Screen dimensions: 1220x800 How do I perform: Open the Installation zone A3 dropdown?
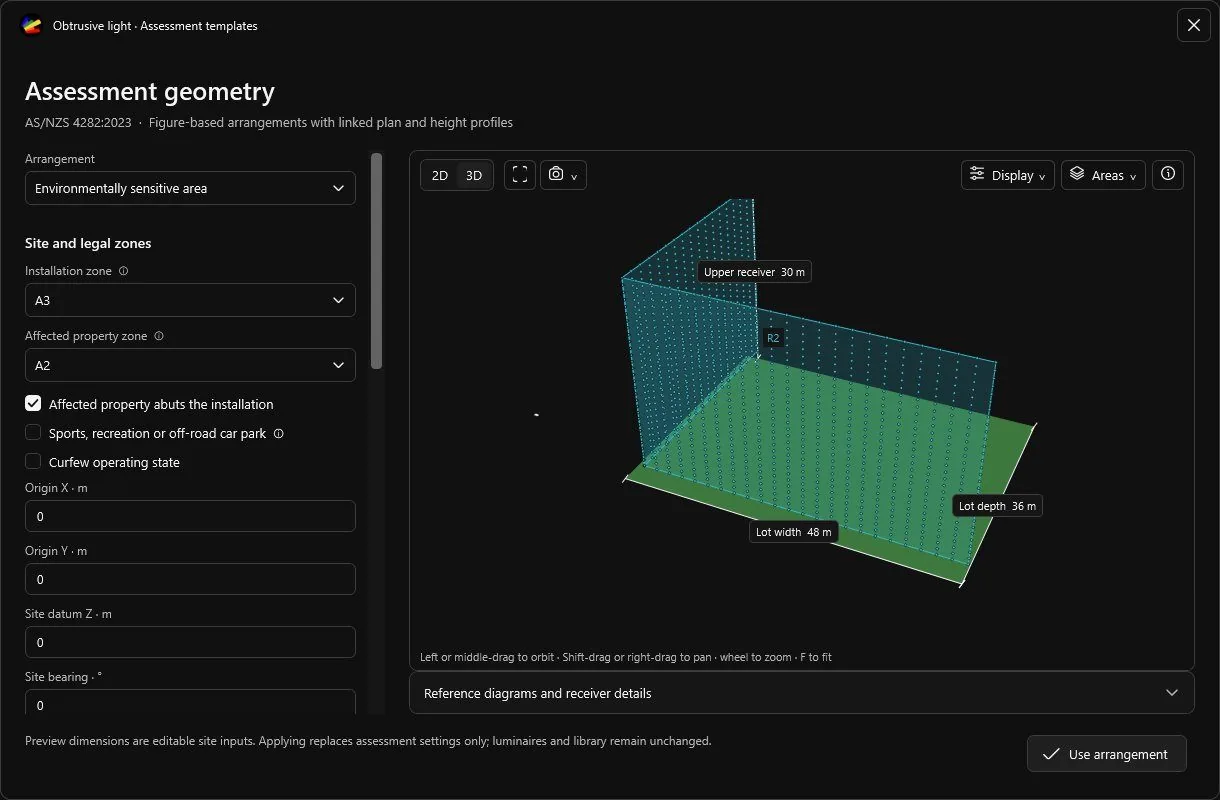click(x=190, y=300)
